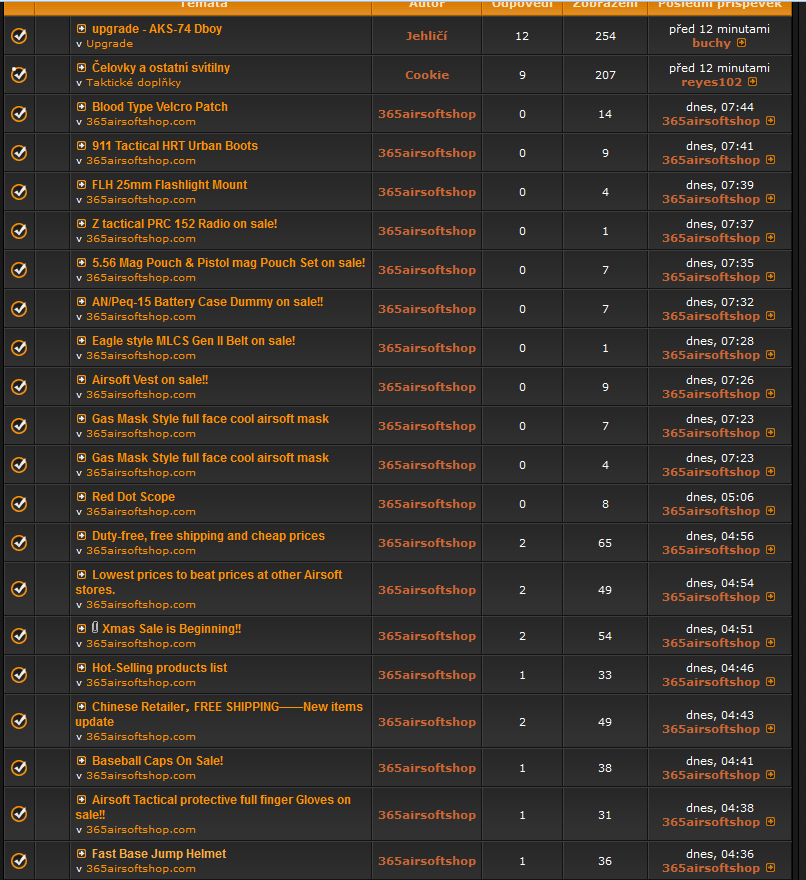Click the small icon before "Čelovky a ostatní svítilny"

[x=82, y=67]
